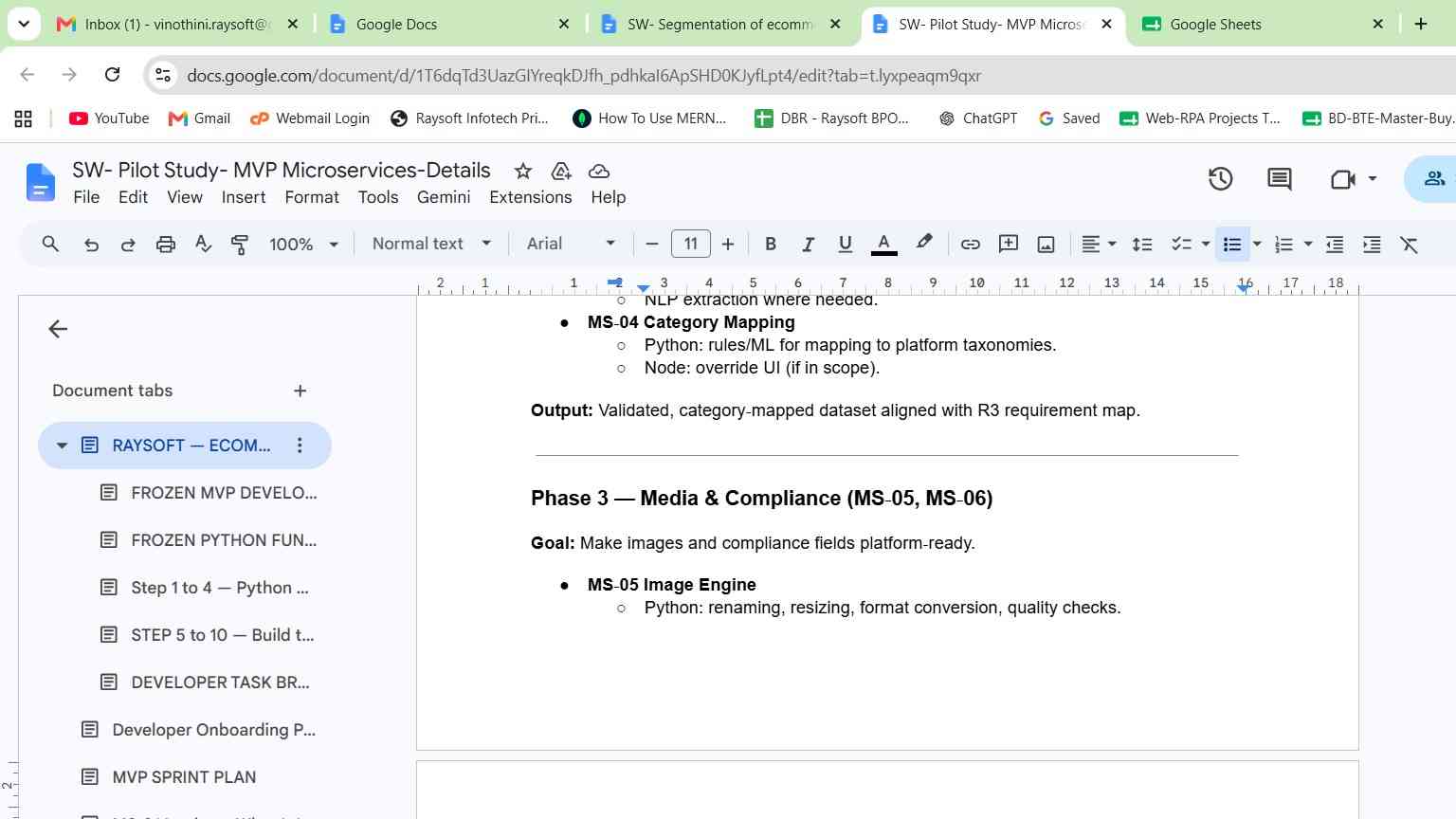The image size is (1456, 819).
Task: Click the Insert link icon
Action: (x=970, y=245)
